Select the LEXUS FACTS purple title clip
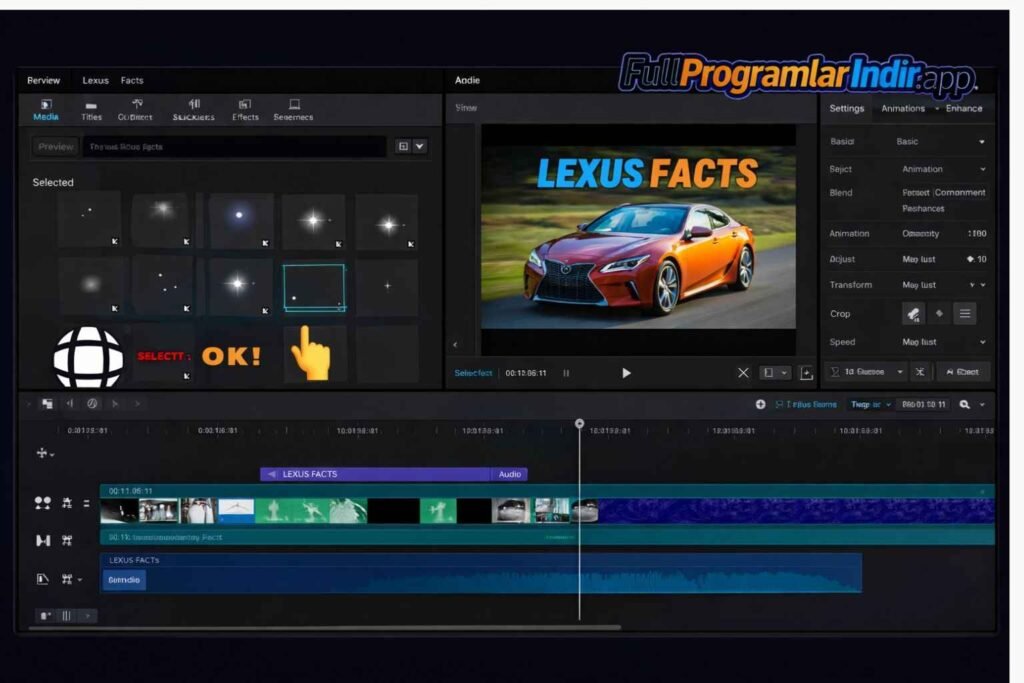 (375, 474)
